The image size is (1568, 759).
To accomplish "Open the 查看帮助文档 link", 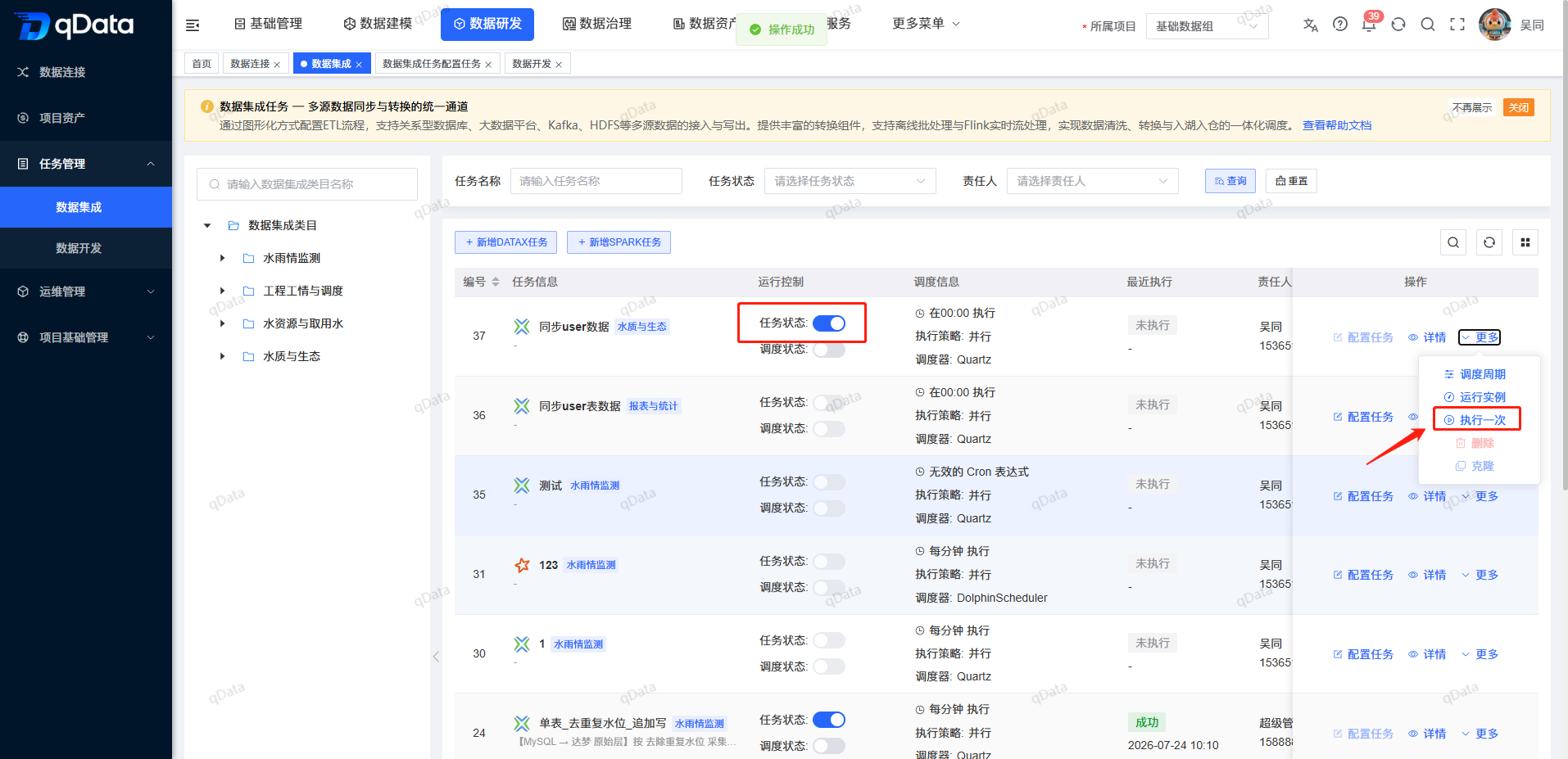I will click(x=1337, y=125).
